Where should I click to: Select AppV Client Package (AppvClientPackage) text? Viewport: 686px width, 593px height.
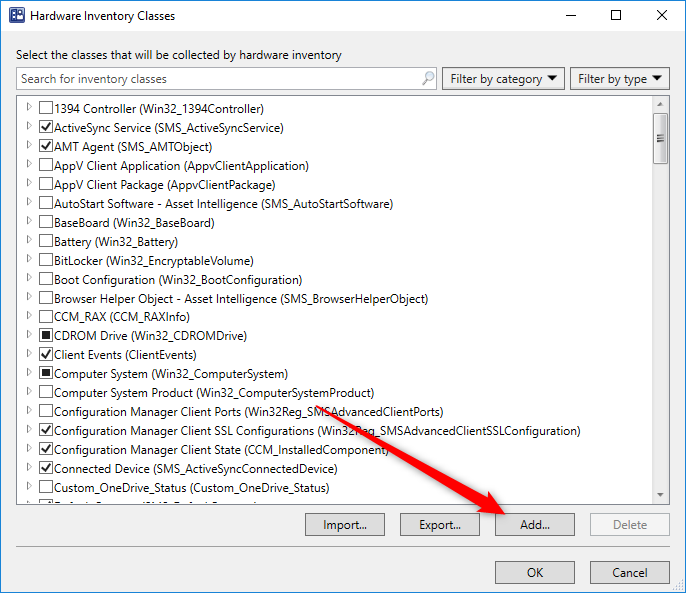(164, 185)
